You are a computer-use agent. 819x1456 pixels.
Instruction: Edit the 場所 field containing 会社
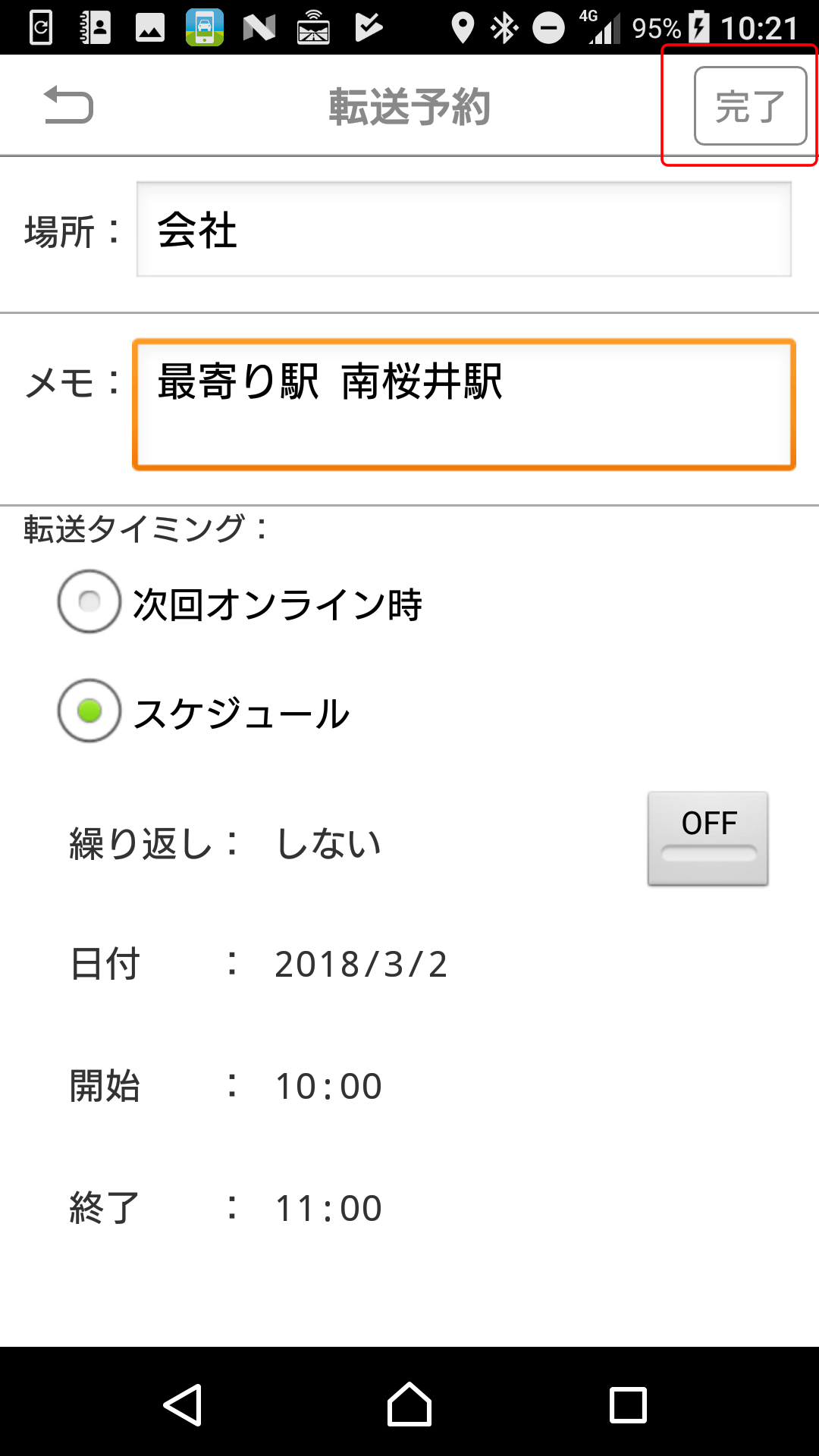pyautogui.click(x=463, y=230)
